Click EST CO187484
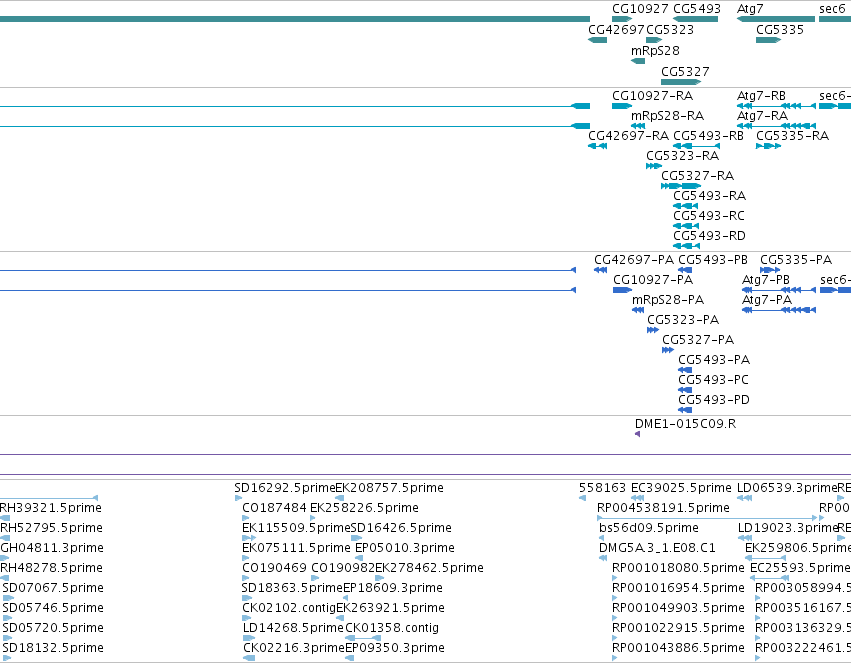Viewport: 851px width, 663px height. pos(245,518)
